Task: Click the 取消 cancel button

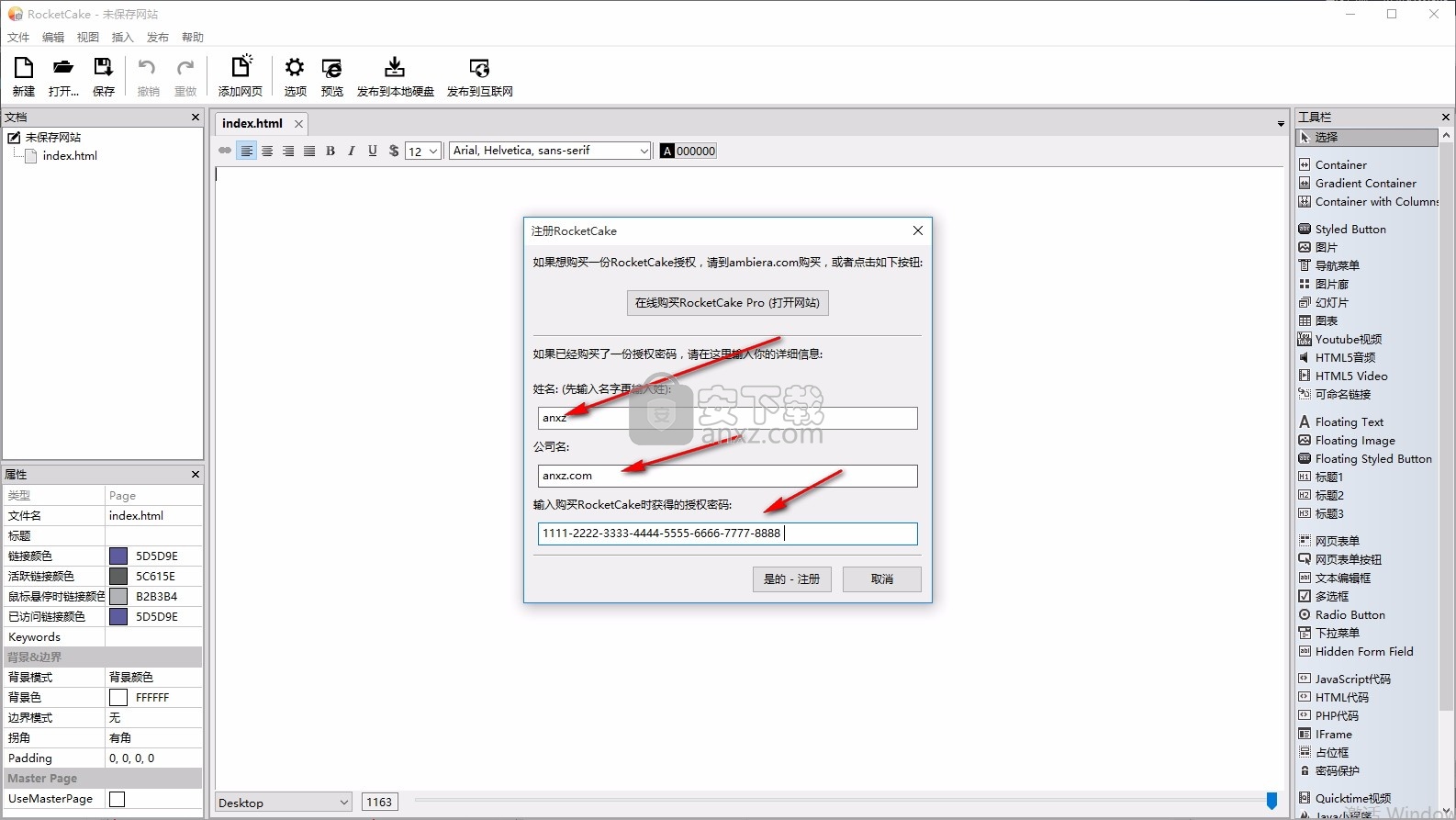Action: (x=882, y=579)
